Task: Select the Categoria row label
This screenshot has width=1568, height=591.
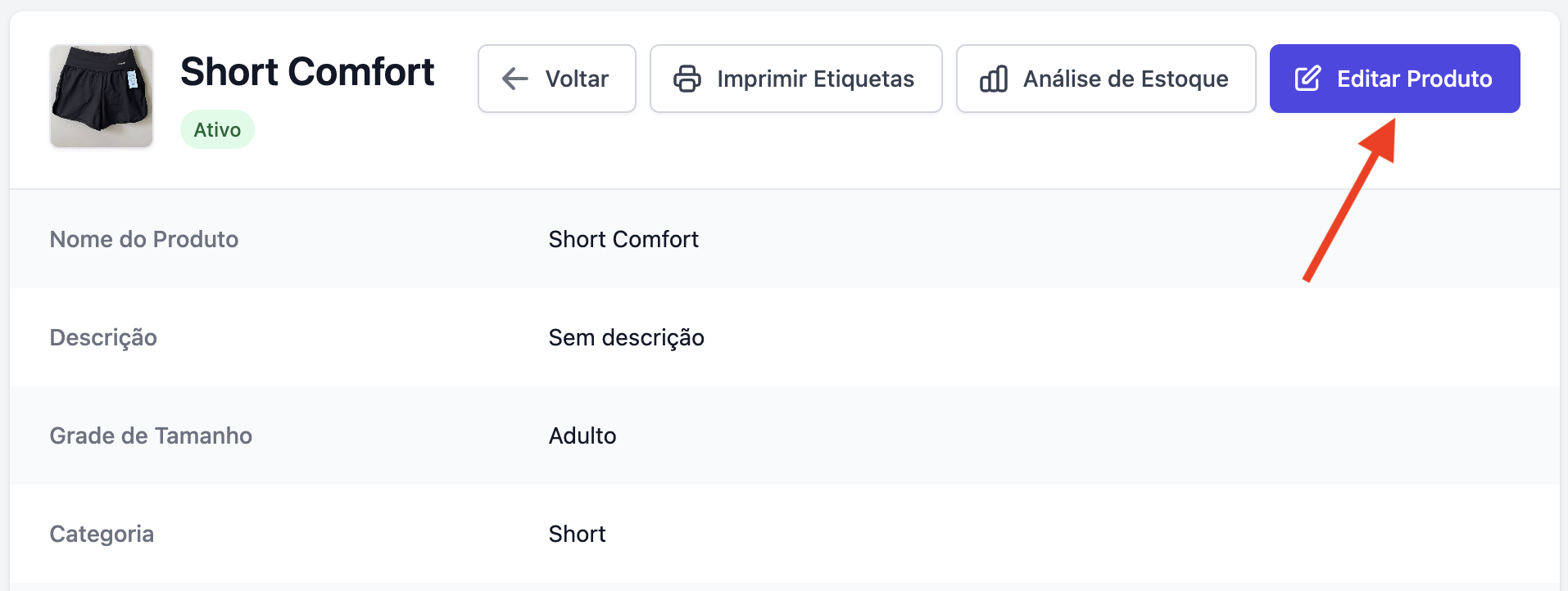Action: coord(102,534)
